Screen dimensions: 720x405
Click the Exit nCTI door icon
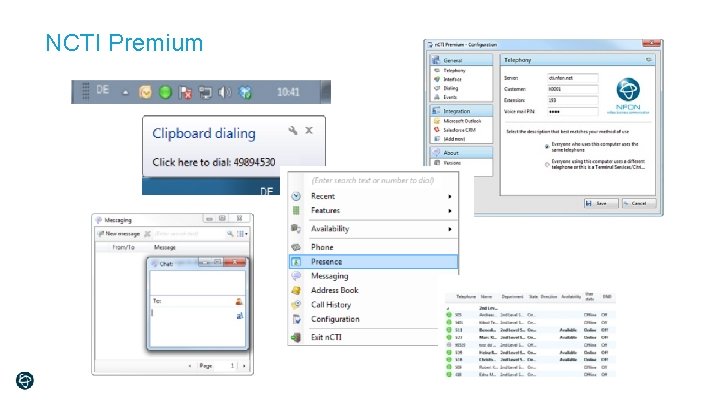tap(296, 337)
